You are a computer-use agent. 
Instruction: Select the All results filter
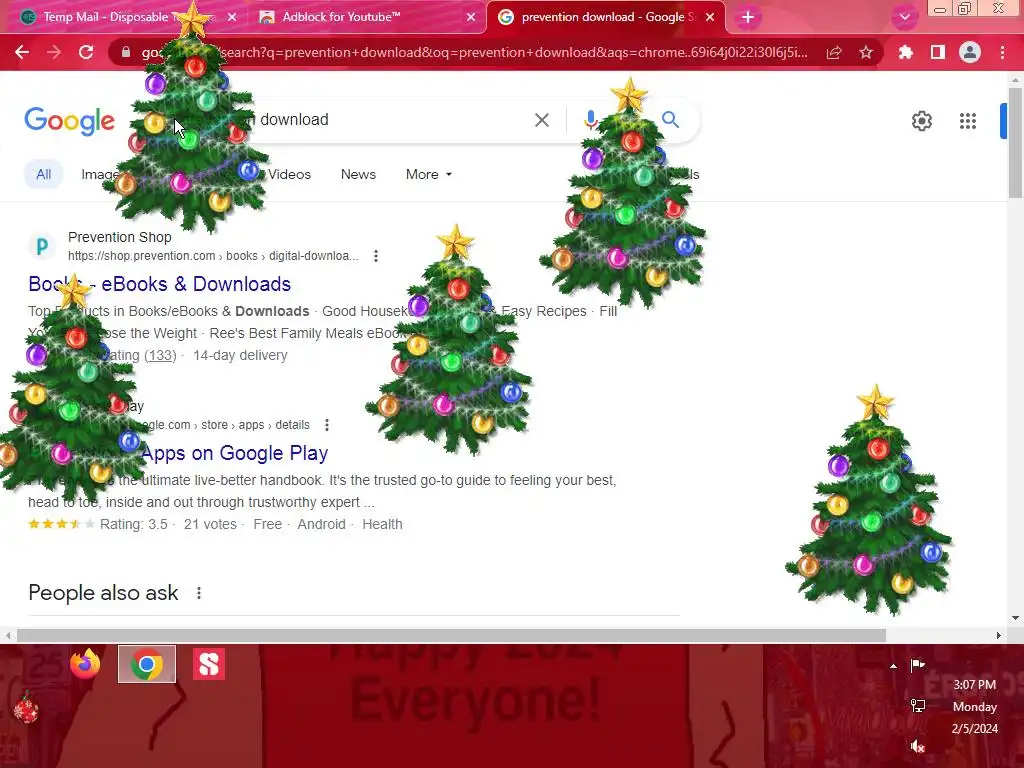click(44, 174)
